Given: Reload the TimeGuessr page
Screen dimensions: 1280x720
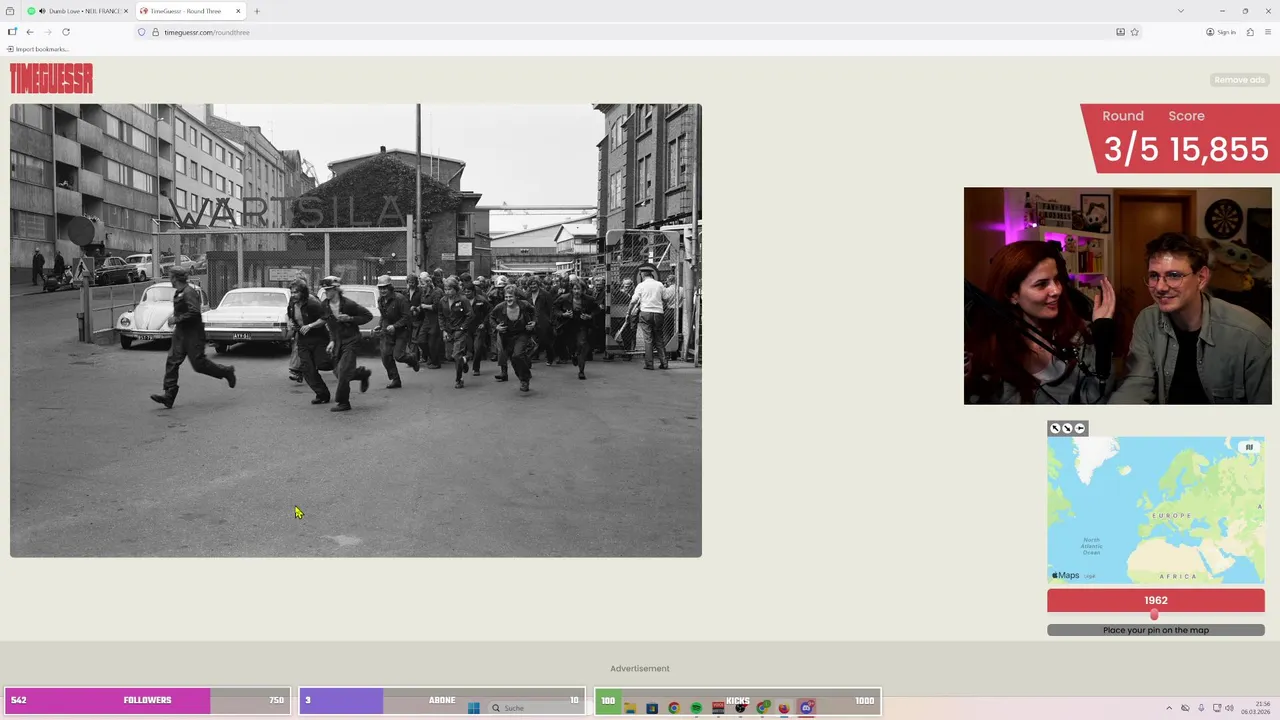Looking at the screenshot, I should pyautogui.click(x=66, y=32).
